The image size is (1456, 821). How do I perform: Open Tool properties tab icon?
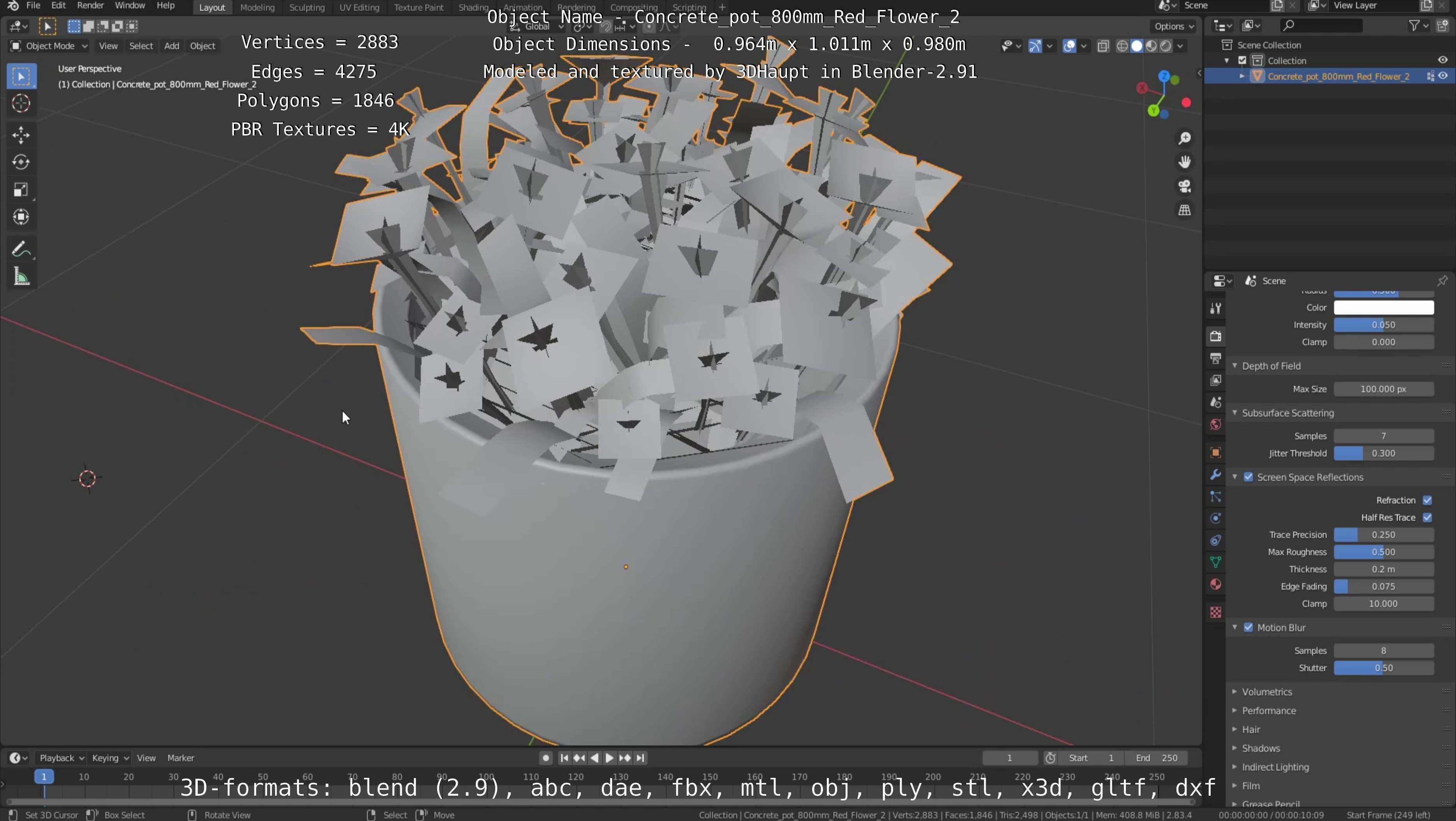(1215, 308)
